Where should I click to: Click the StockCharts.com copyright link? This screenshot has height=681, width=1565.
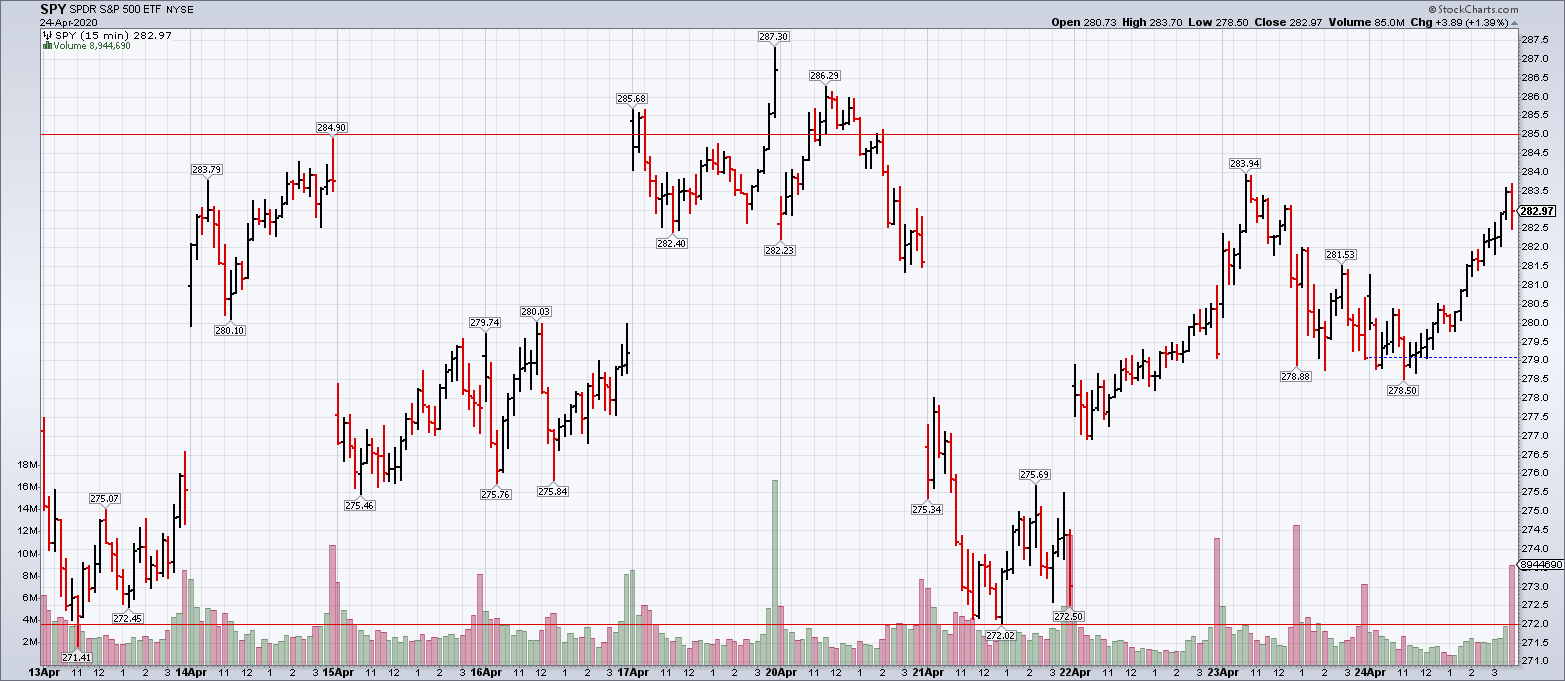point(1512,10)
